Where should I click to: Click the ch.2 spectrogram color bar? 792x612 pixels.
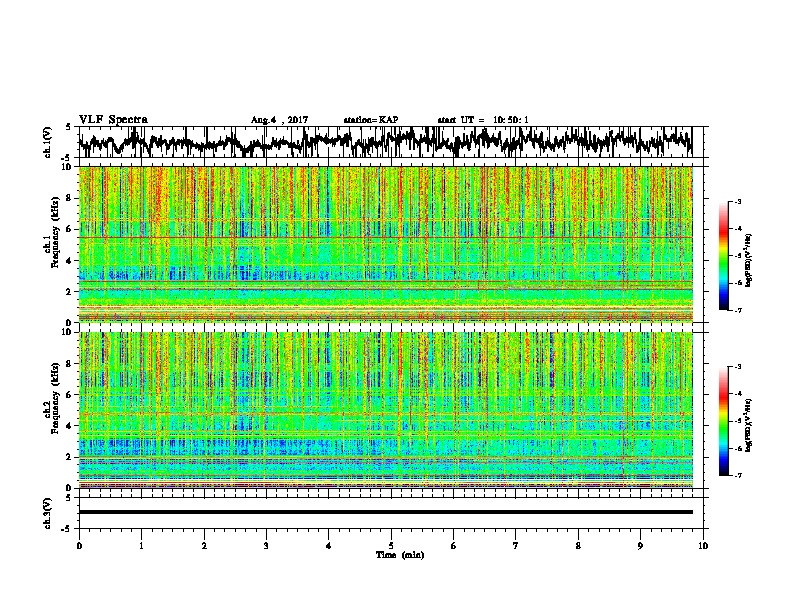(723, 421)
